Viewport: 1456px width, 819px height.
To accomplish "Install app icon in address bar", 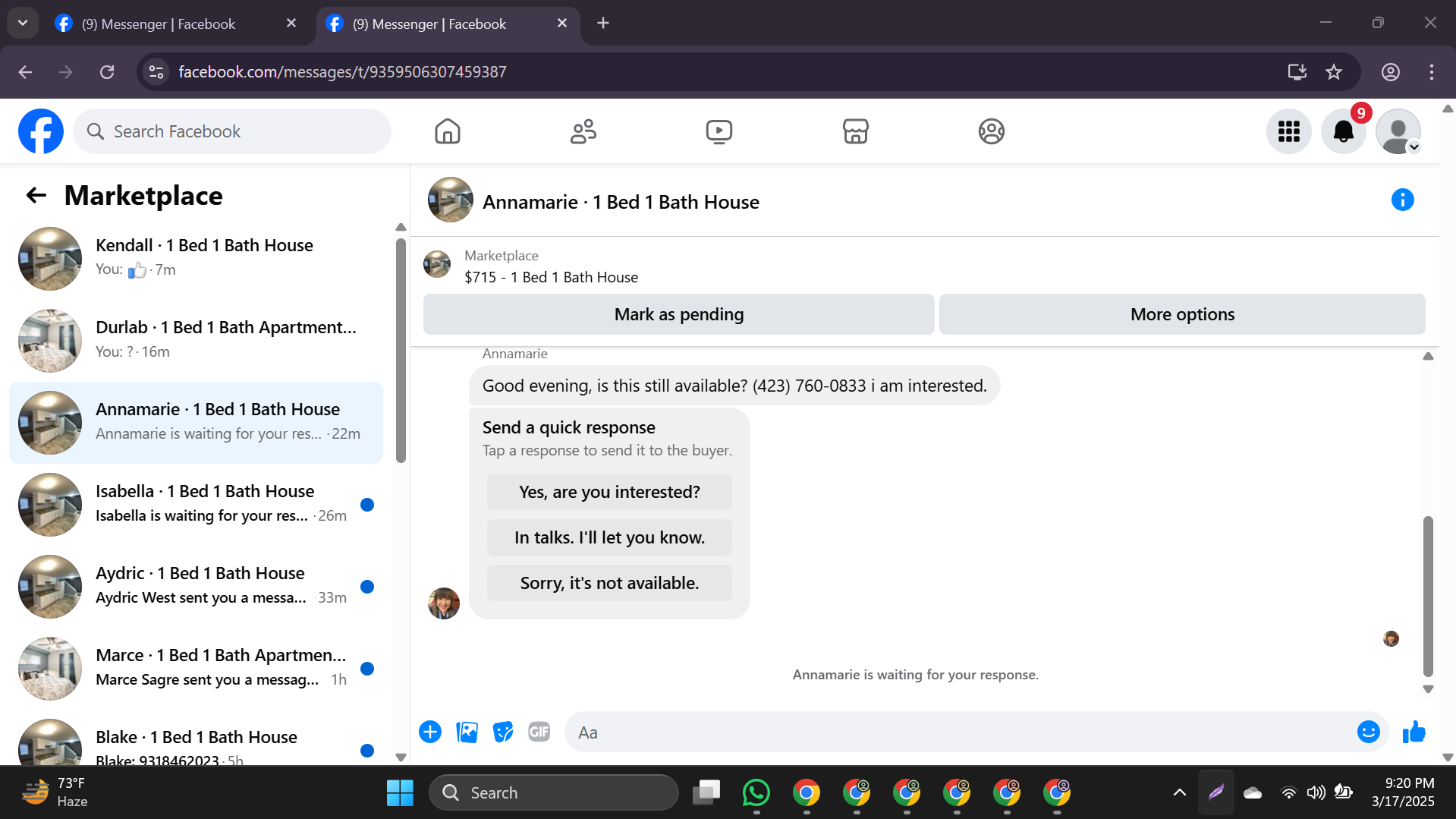I will pyautogui.click(x=1297, y=72).
